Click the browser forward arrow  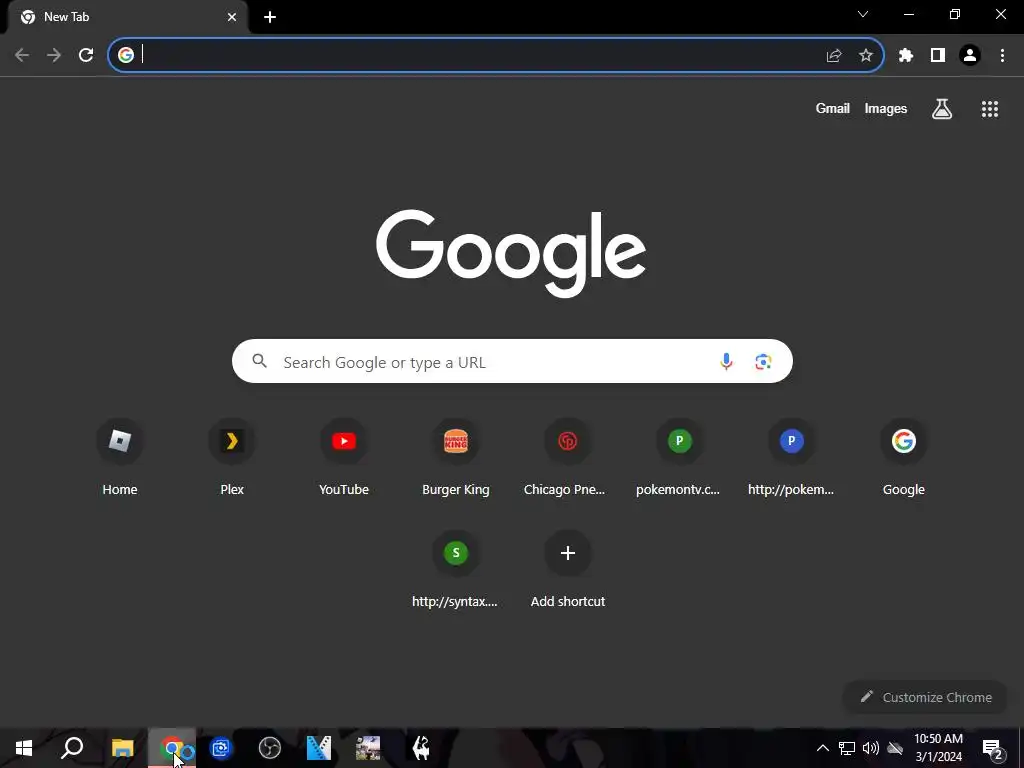click(x=54, y=56)
